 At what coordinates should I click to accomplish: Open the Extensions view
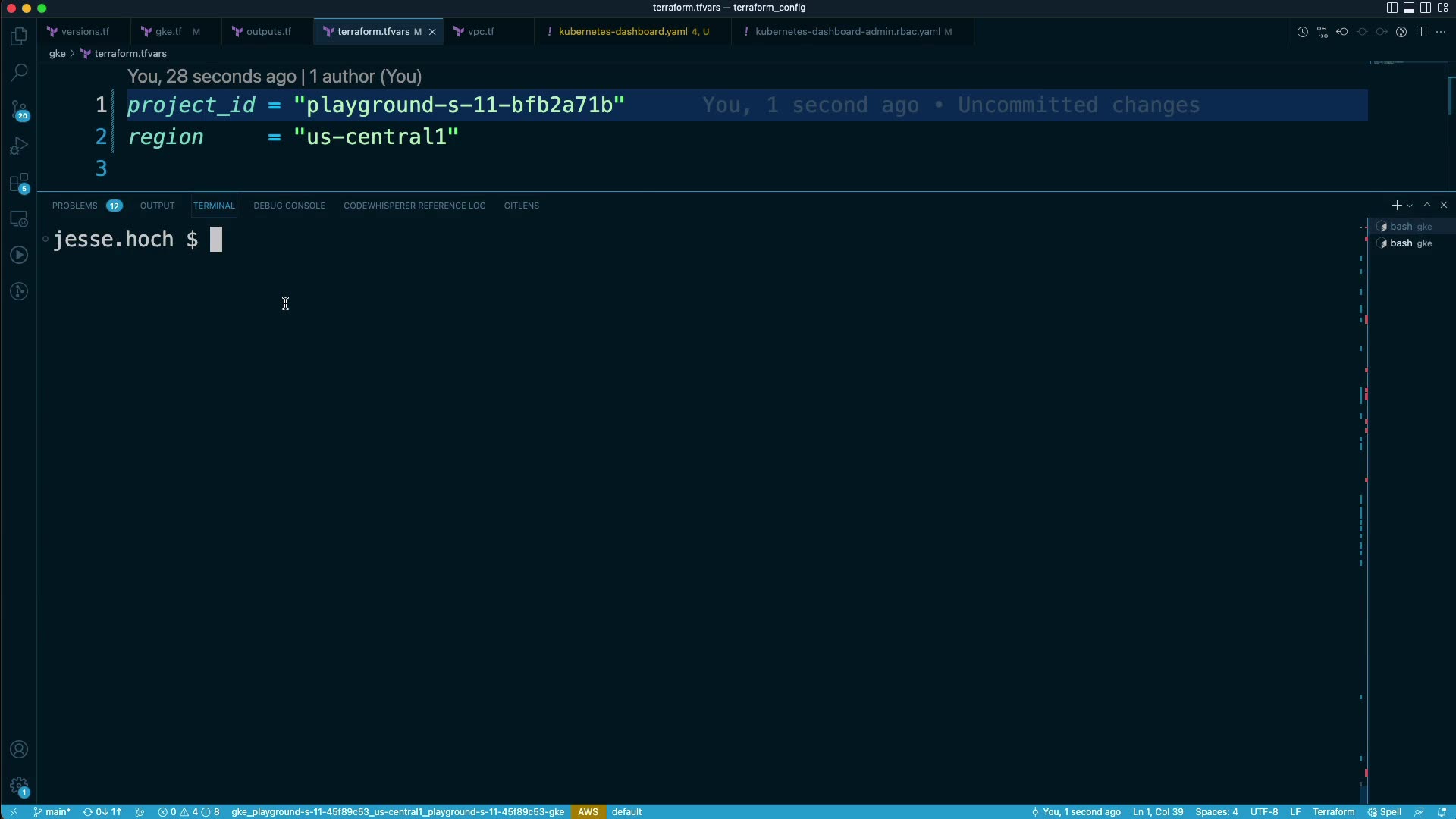tap(19, 183)
